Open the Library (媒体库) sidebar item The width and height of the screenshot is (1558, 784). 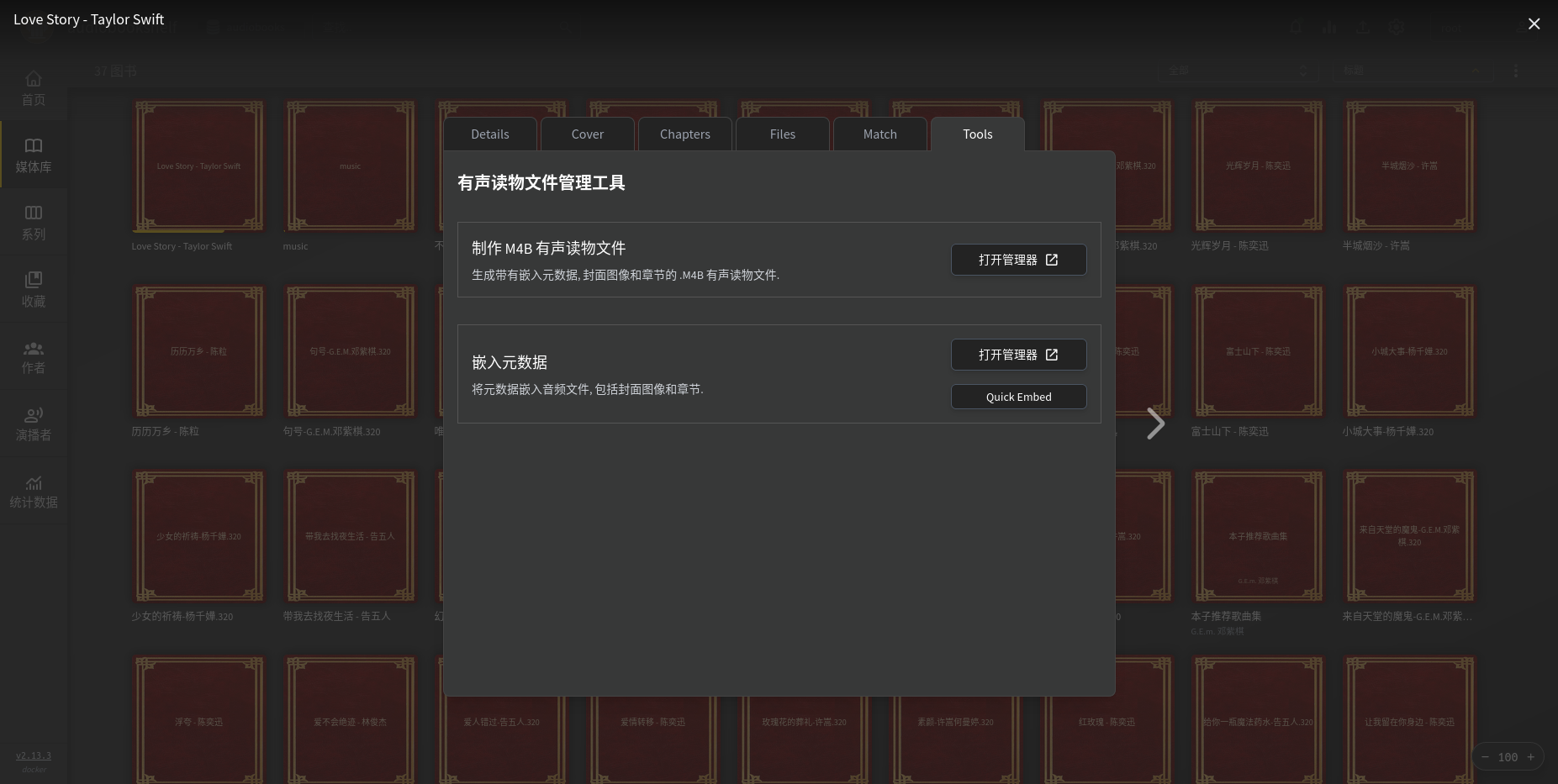click(34, 155)
